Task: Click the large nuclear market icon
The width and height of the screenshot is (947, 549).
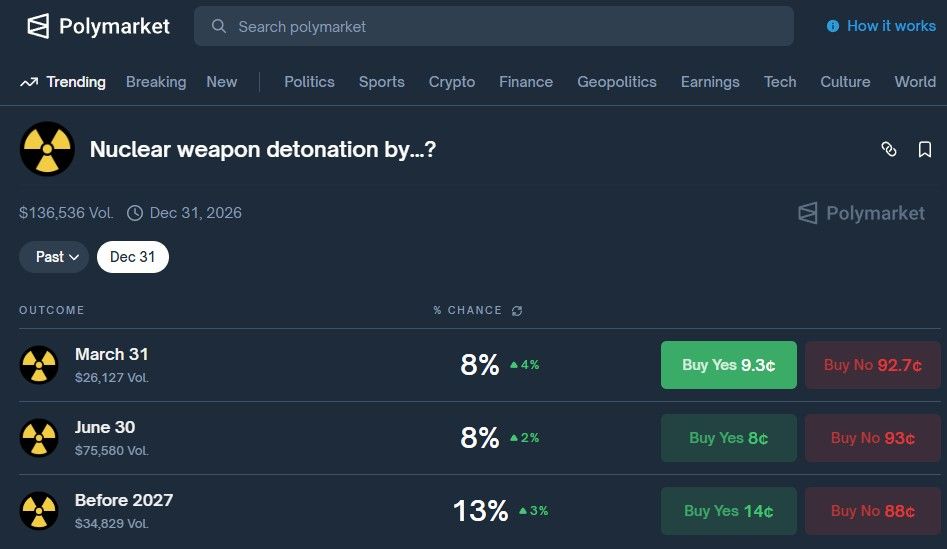Action: [x=47, y=149]
